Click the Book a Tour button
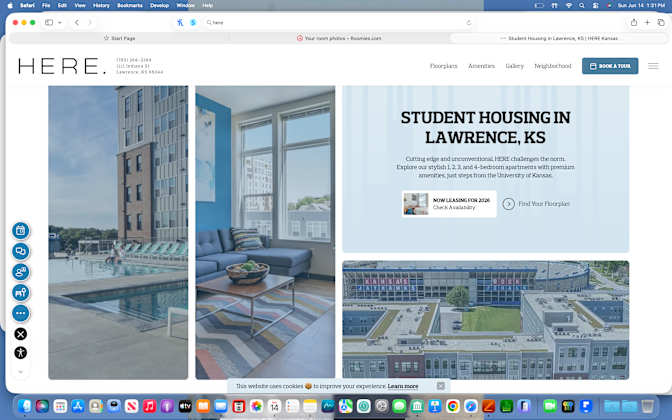Screen dimensions: 672x420 [610, 66]
